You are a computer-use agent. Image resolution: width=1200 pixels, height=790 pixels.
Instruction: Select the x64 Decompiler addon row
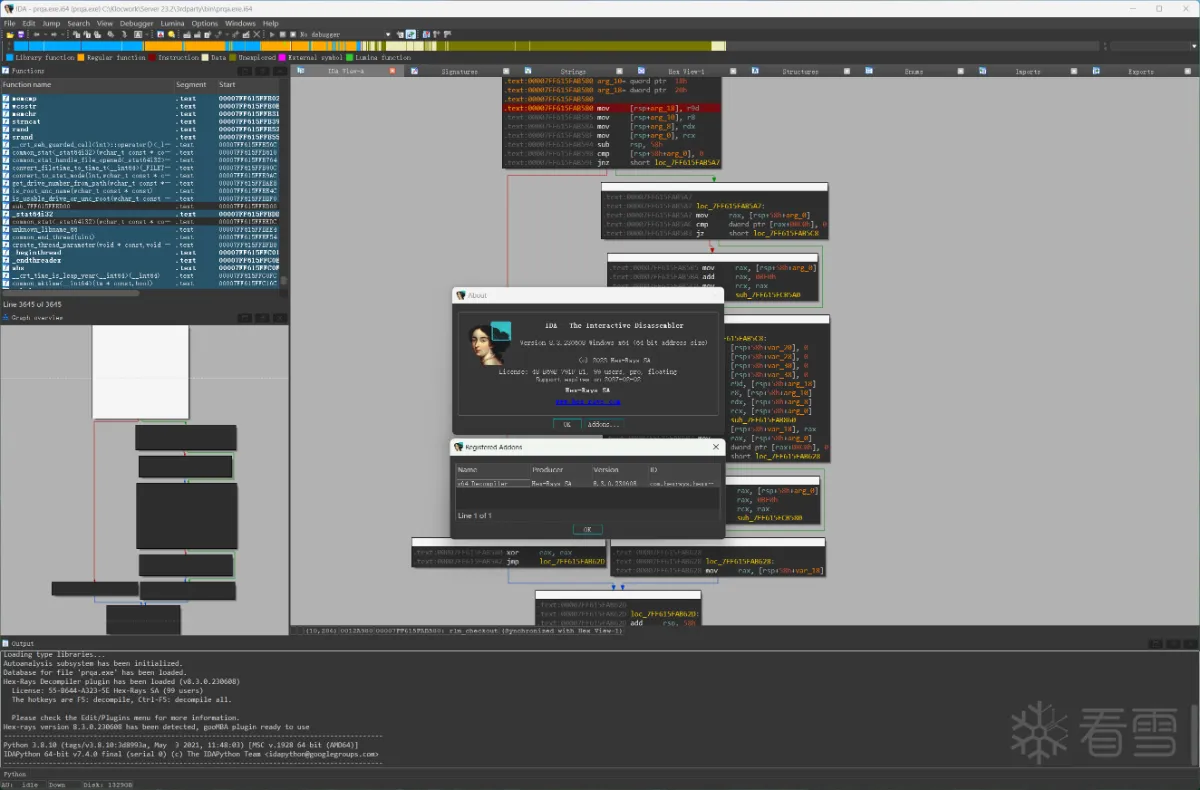coord(587,483)
